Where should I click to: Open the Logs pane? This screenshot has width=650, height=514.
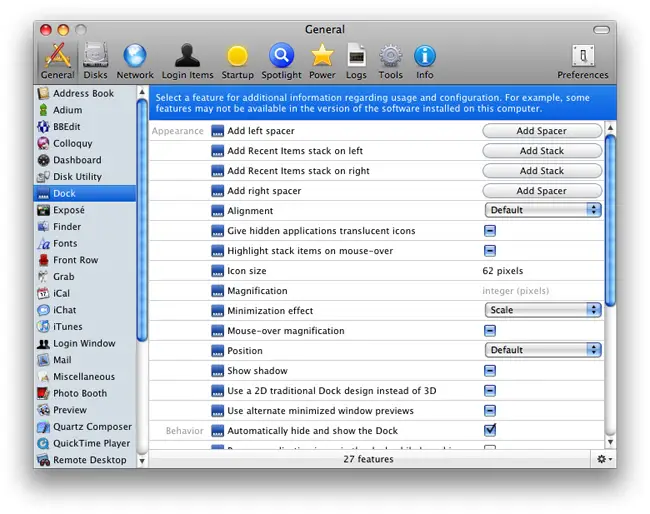[x=356, y=61]
